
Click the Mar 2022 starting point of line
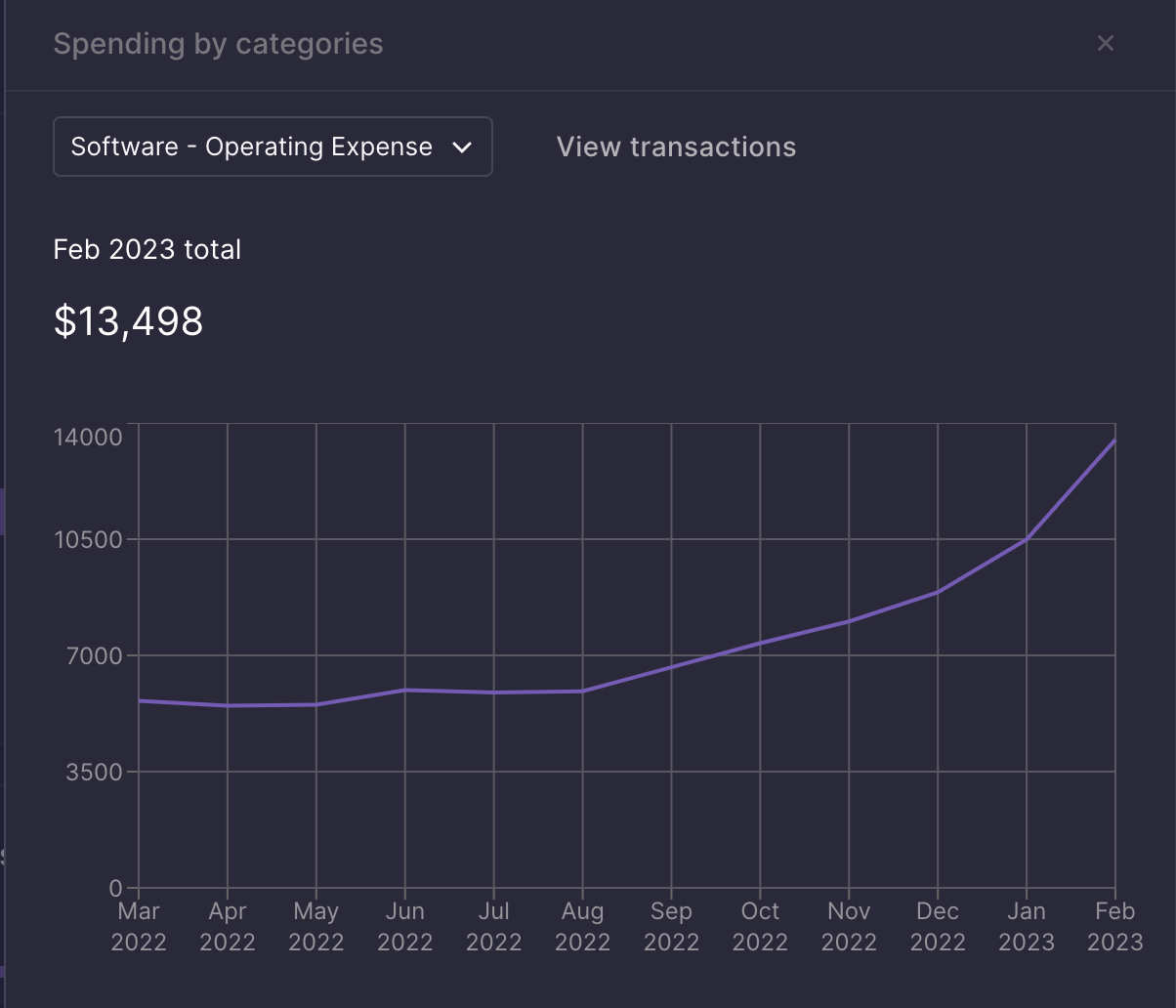click(x=140, y=700)
